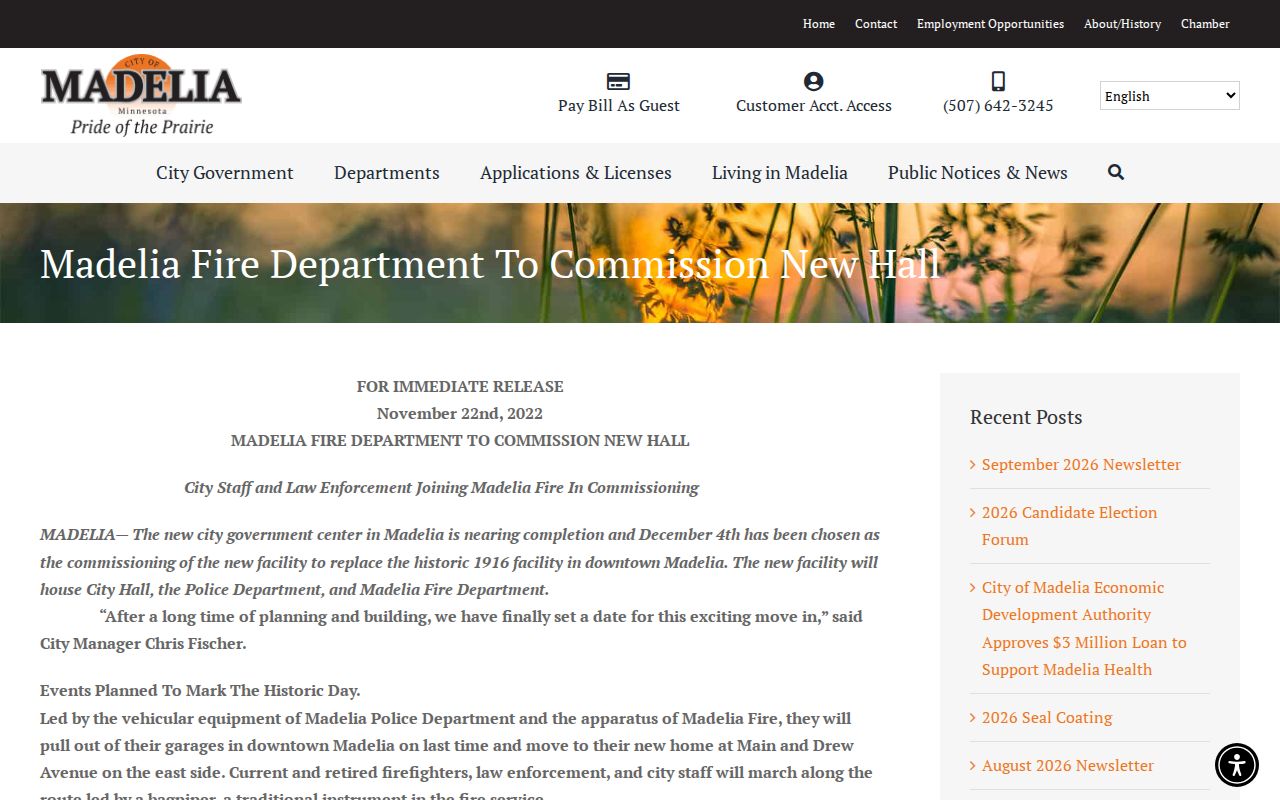Open Public Notices & News menu
1280x800 pixels.
coord(978,173)
